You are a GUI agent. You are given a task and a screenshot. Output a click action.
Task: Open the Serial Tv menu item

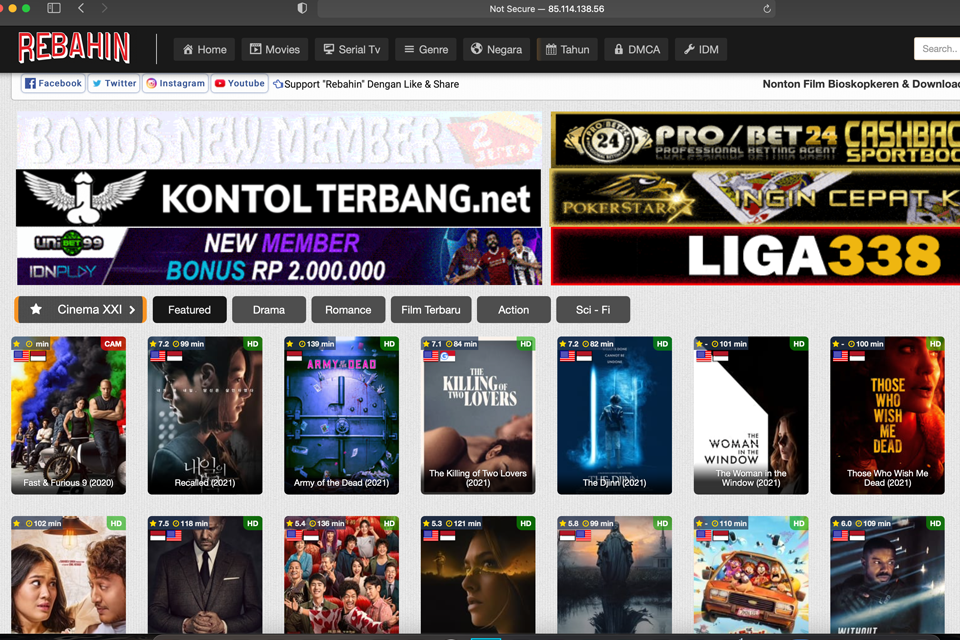coord(352,50)
